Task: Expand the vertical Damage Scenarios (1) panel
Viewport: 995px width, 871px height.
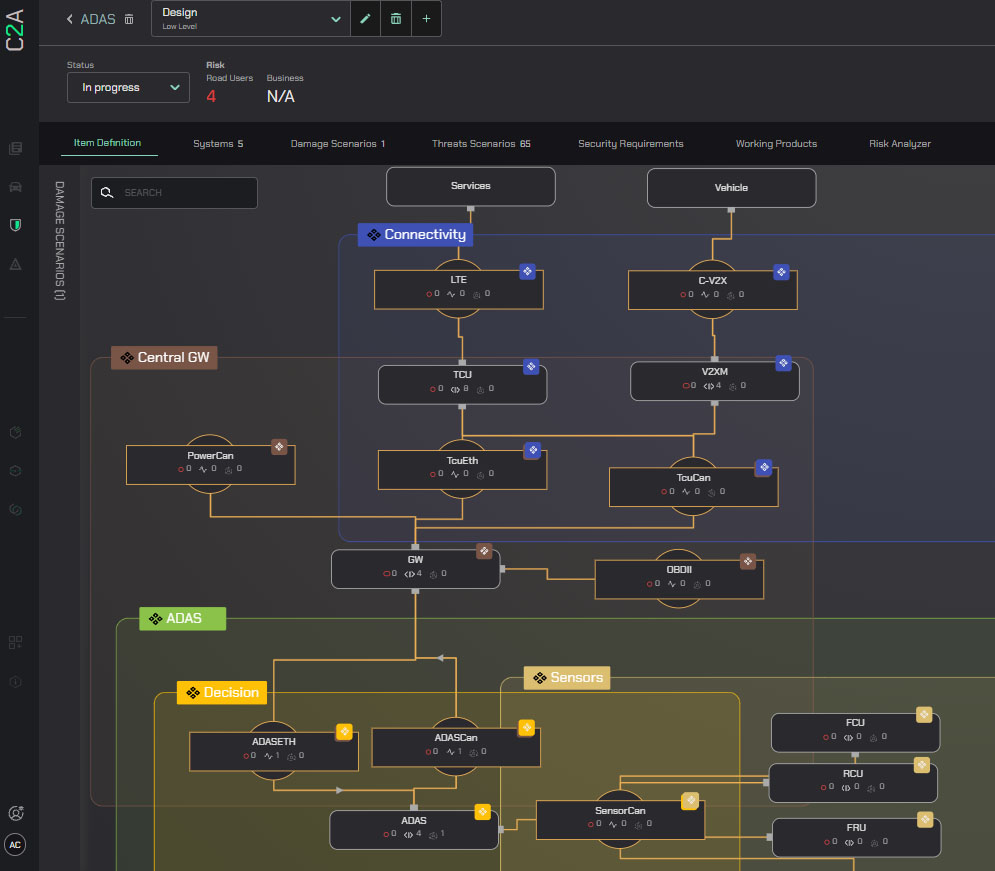Action: click(x=60, y=240)
